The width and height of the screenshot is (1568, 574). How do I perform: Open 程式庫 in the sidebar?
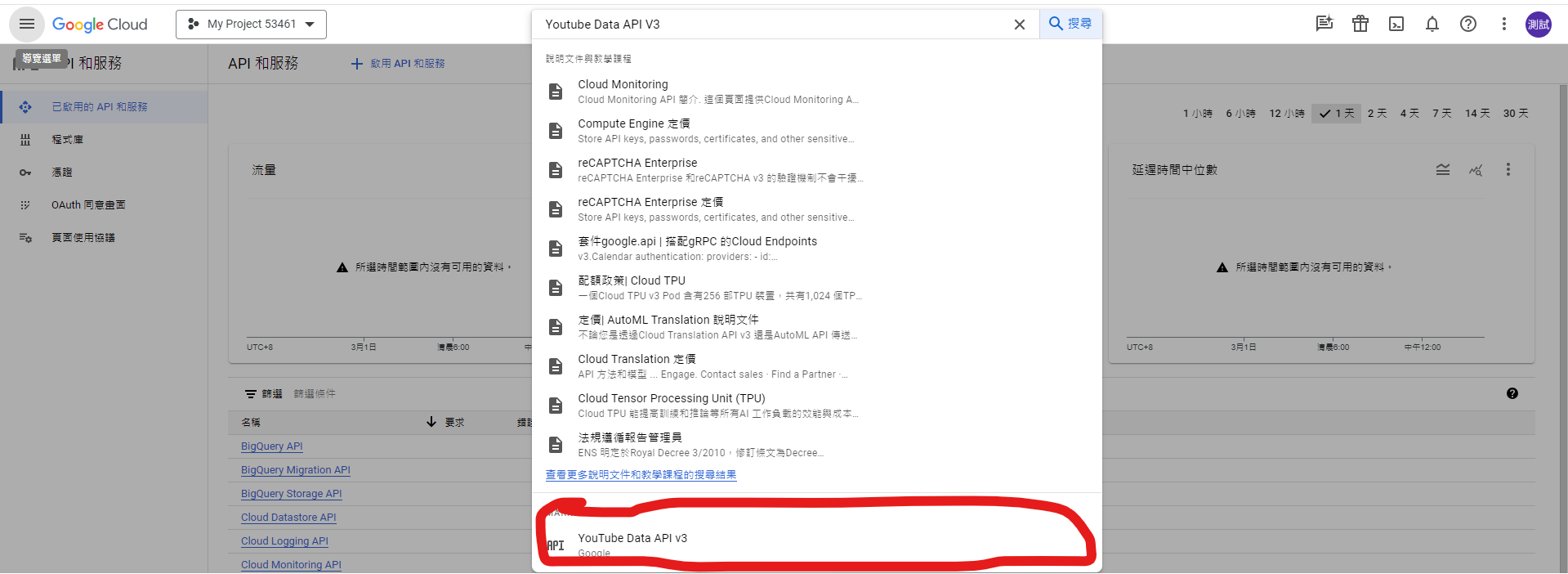[105, 140]
